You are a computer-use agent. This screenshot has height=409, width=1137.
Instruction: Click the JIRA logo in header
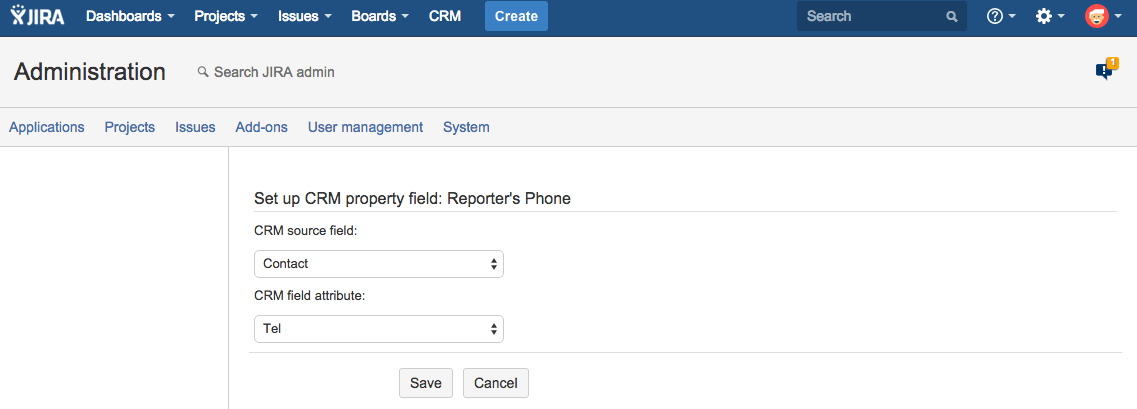pyautogui.click(x=39, y=16)
